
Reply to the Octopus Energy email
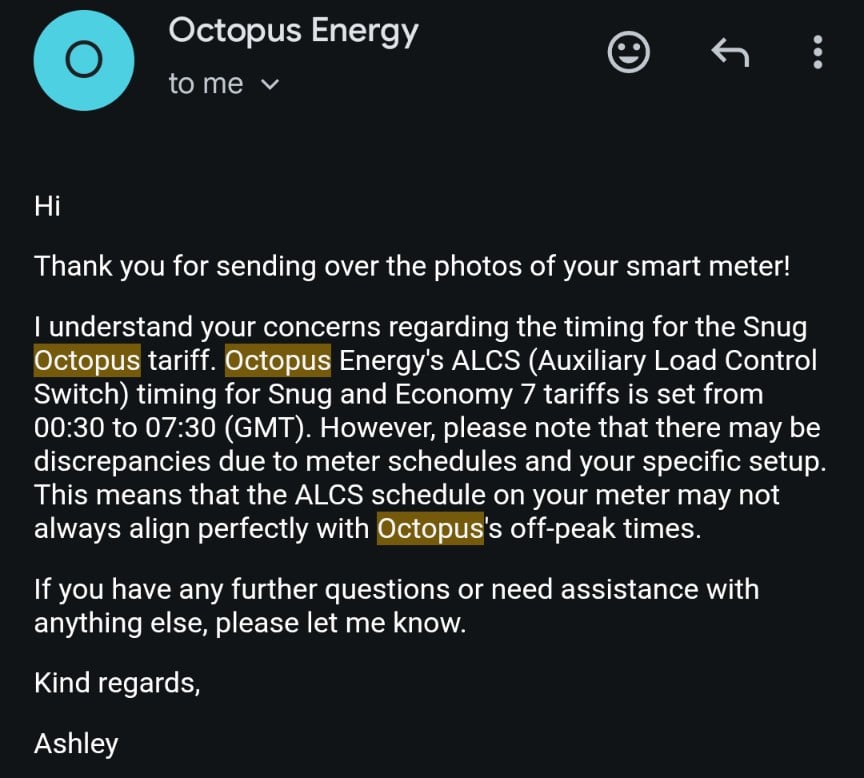pyautogui.click(x=730, y=52)
